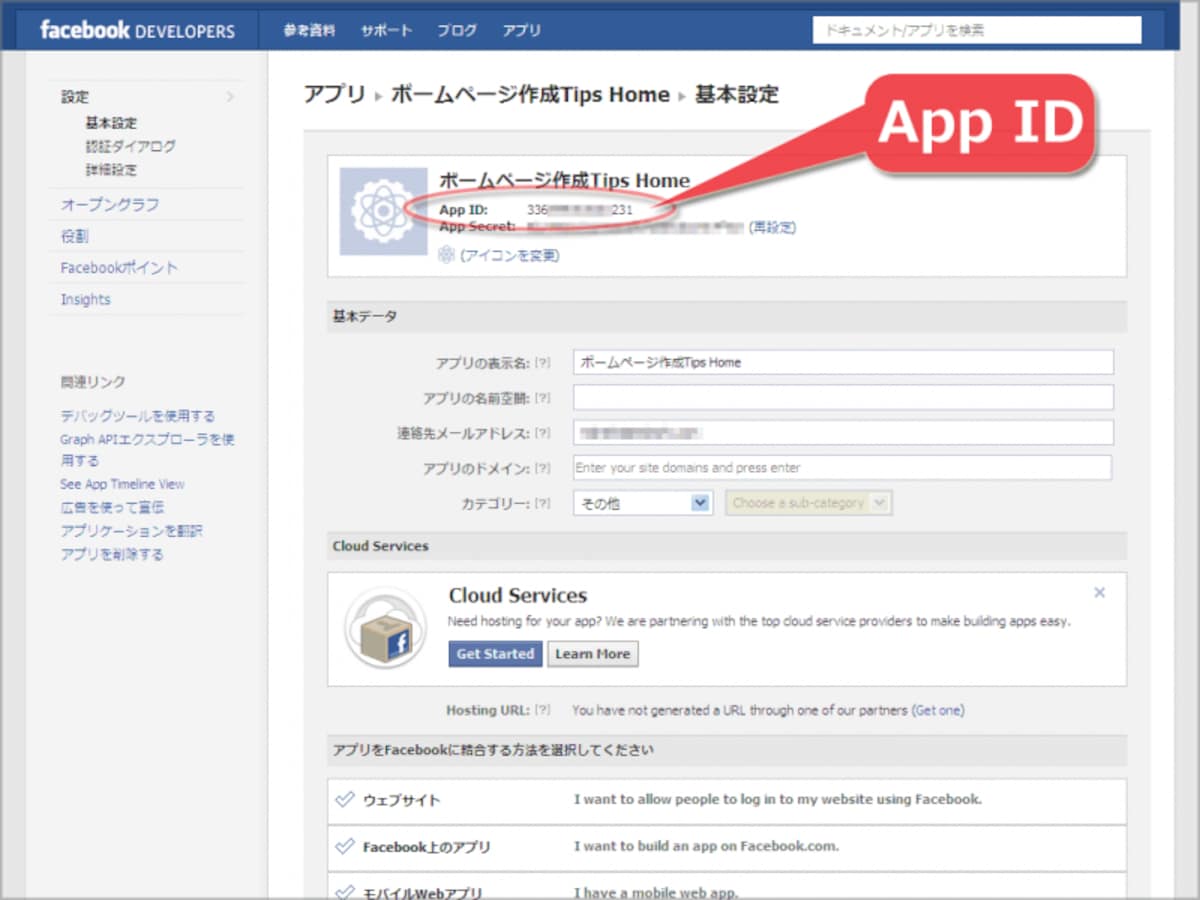The image size is (1200, 900).
Task: Open the Choose a sub-category dropdown
Action: 808,503
